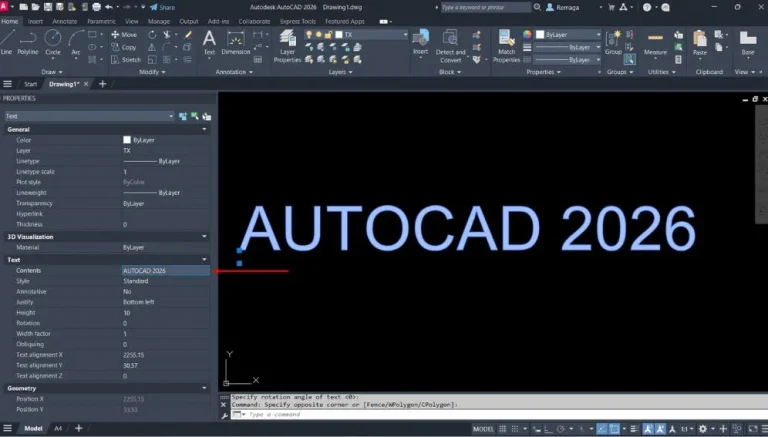
Task: Toggle clean screen icon in status bar
Action: [x=753, y=429]
